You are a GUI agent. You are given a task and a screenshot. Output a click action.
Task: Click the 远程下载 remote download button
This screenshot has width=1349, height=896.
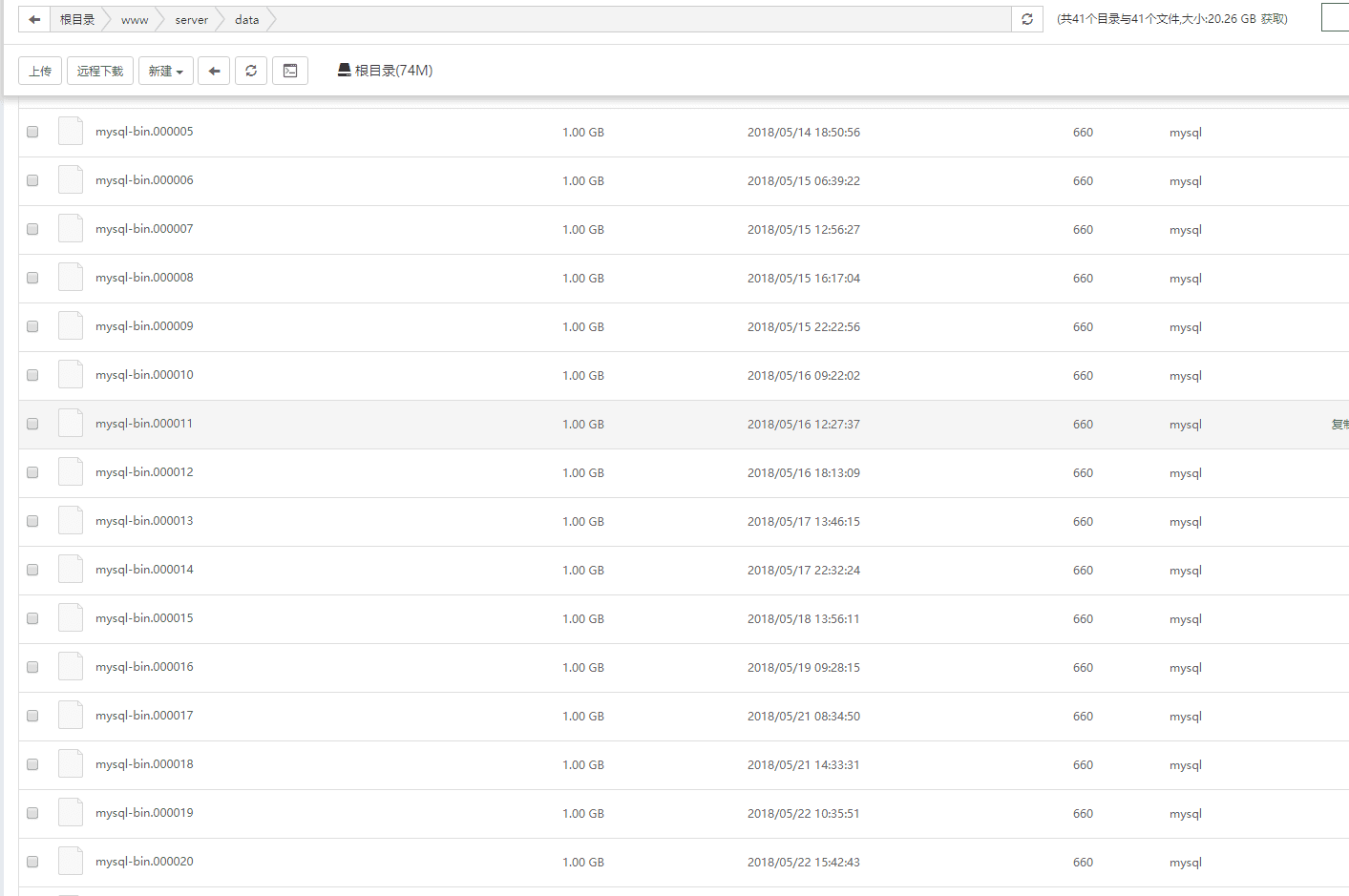click(x=100, y=71)
